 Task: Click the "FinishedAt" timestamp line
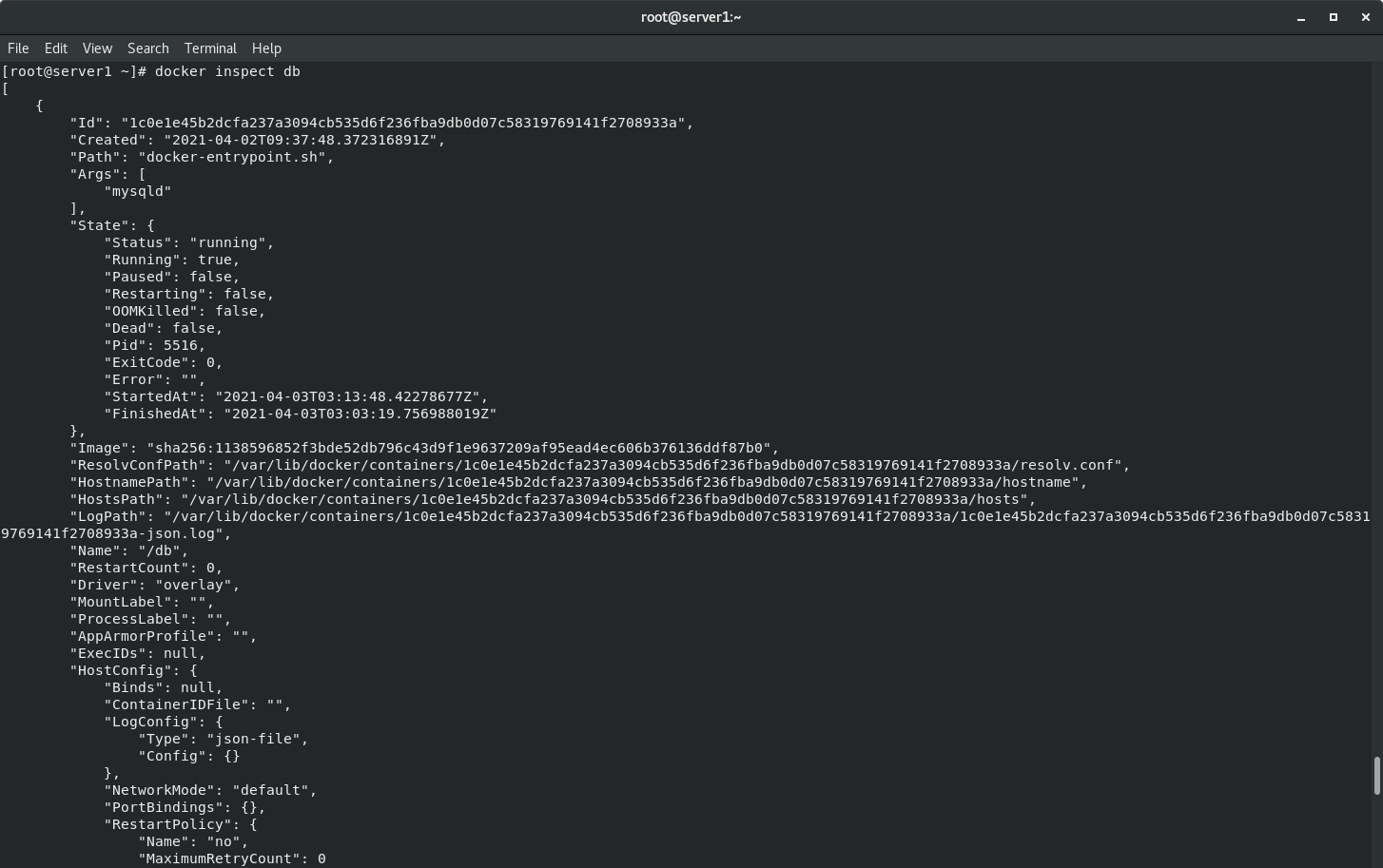[x=301, y=414]
